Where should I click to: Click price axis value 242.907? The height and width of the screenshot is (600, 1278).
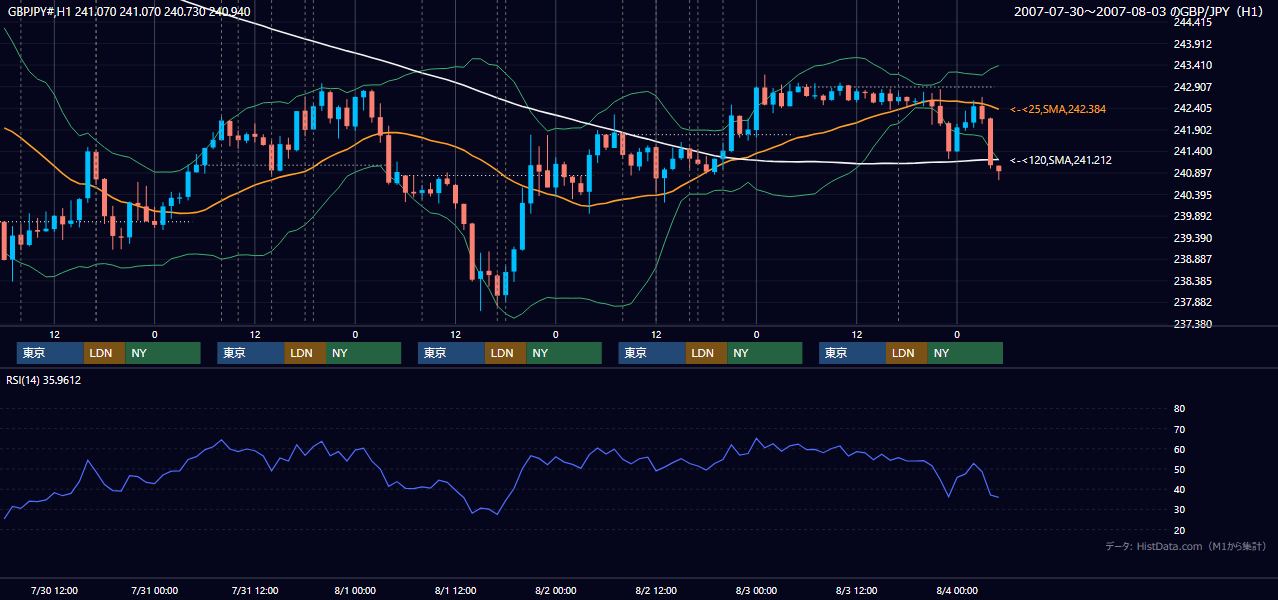pos(1192,86)
